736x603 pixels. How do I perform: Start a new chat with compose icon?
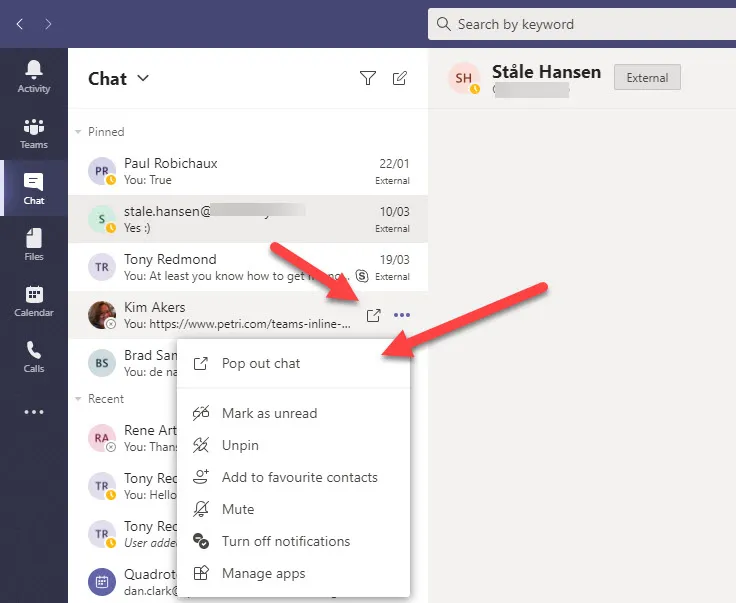point(399,78)
